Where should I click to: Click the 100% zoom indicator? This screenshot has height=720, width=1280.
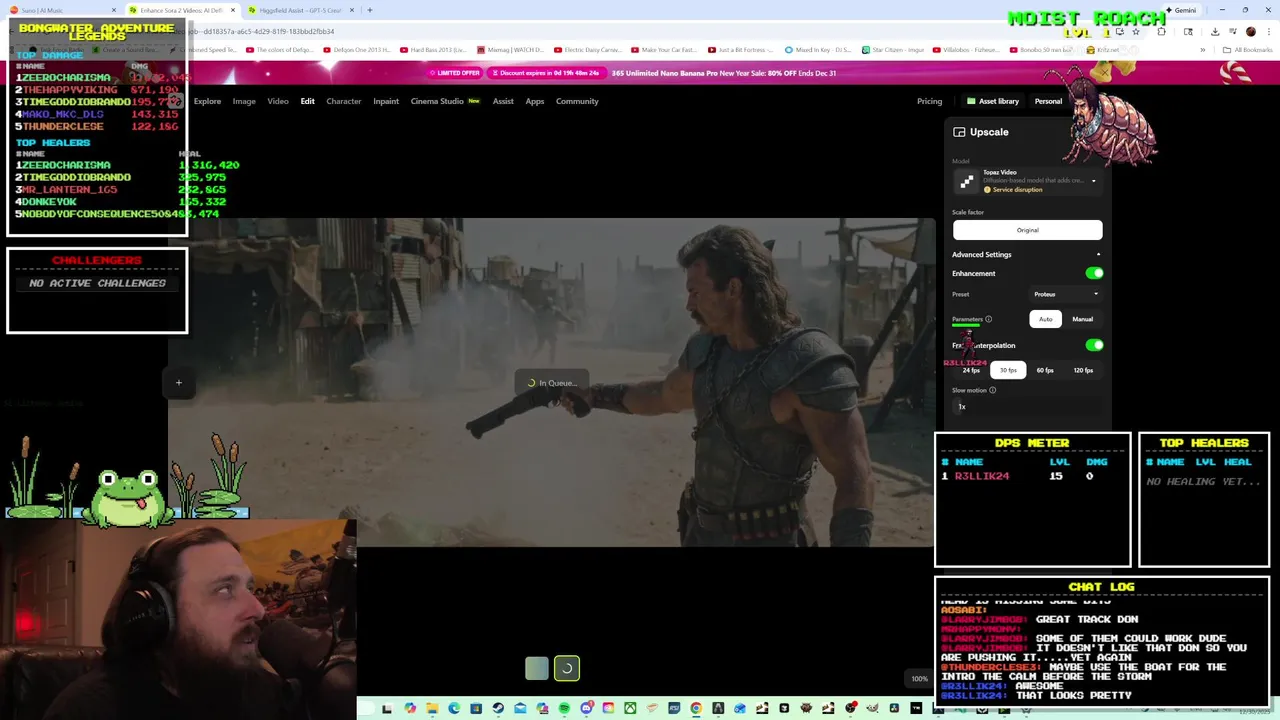pos(919,679)
